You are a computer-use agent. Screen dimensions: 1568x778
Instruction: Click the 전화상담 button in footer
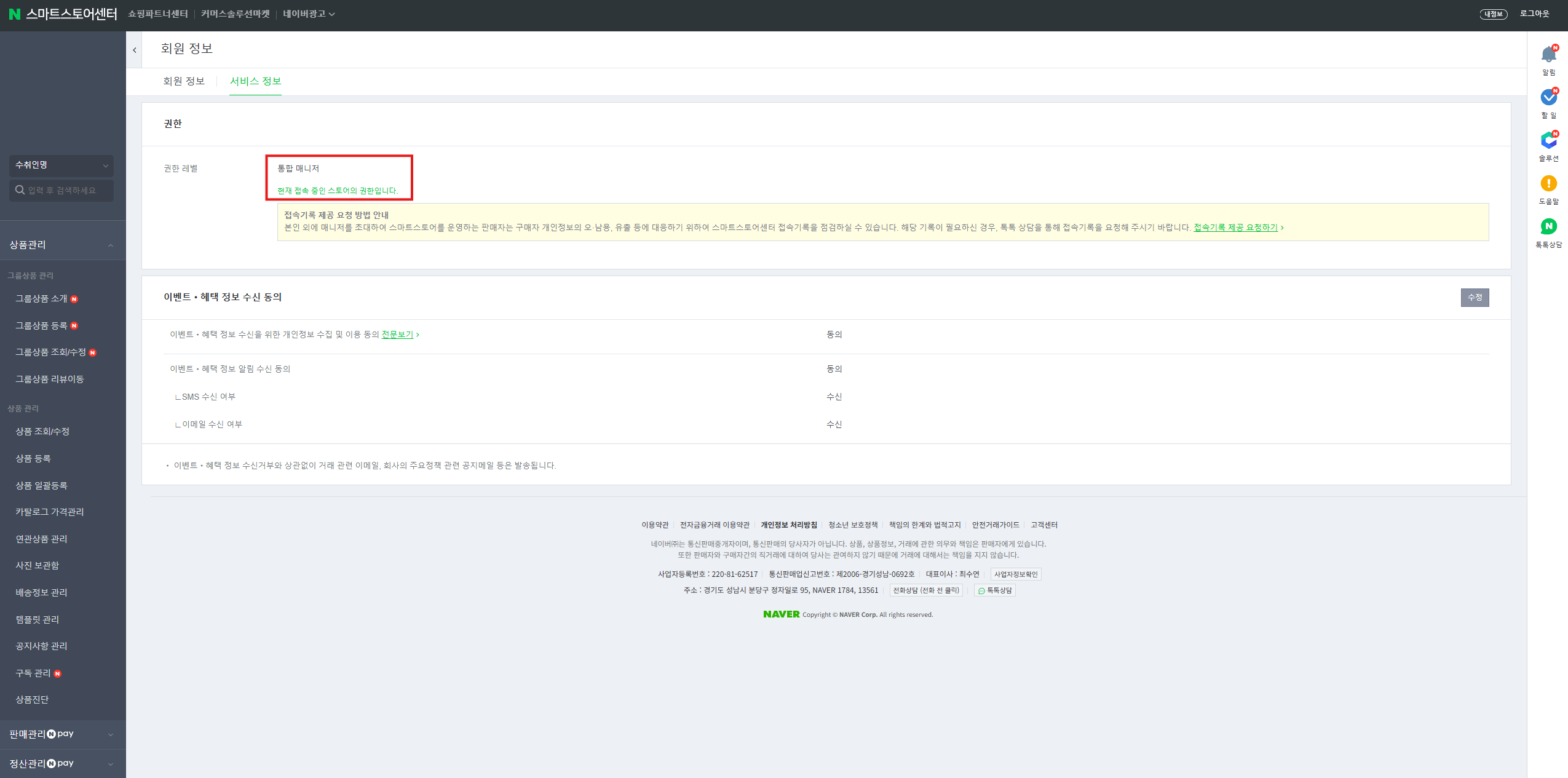(x=926, y=590)
